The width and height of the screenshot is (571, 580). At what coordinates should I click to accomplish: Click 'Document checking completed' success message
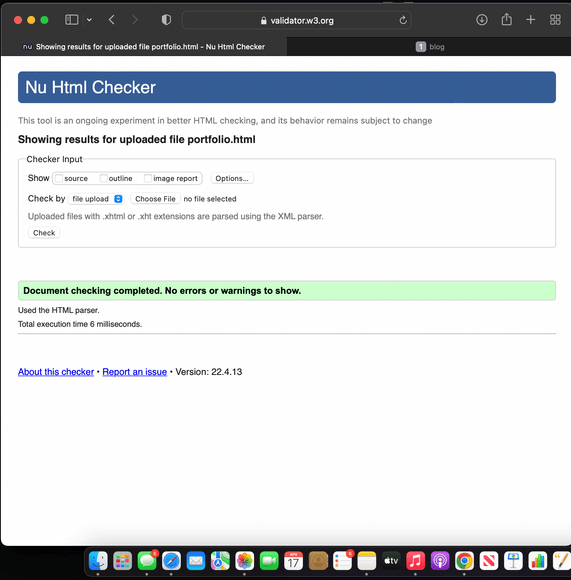287,291
